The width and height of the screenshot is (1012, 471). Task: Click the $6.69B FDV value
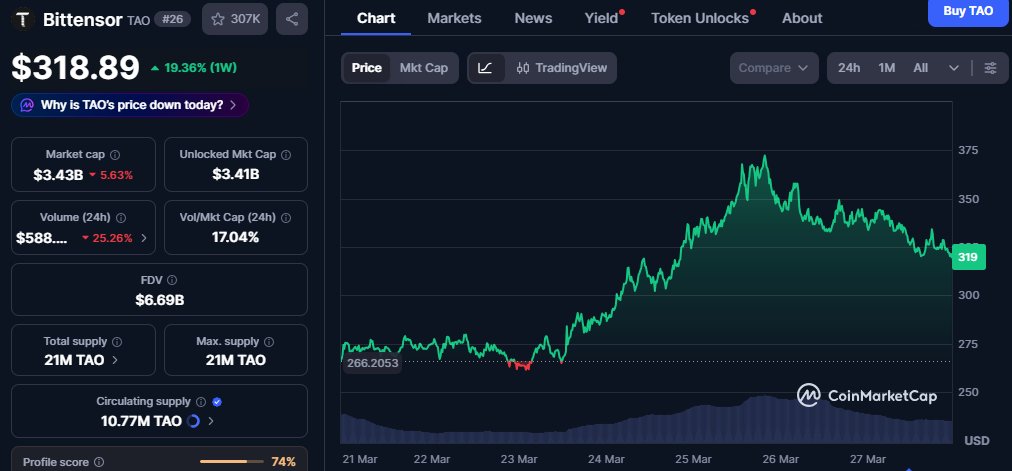(159, 300)
